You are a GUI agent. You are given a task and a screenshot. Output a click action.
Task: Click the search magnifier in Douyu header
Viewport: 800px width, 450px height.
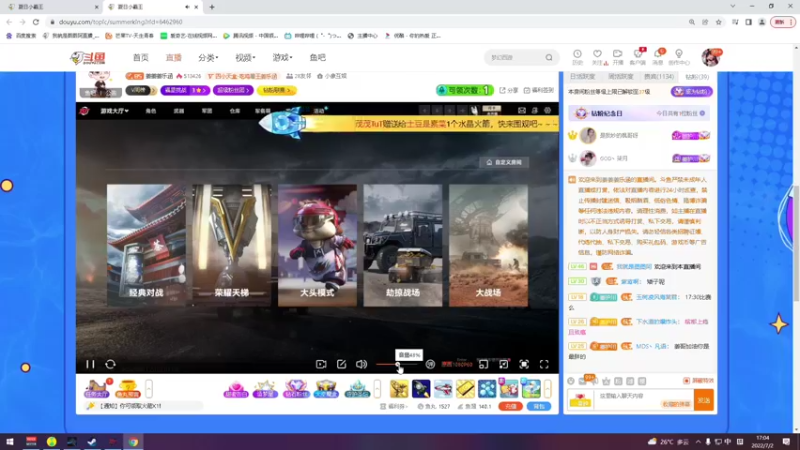click(x=549, y=58)
